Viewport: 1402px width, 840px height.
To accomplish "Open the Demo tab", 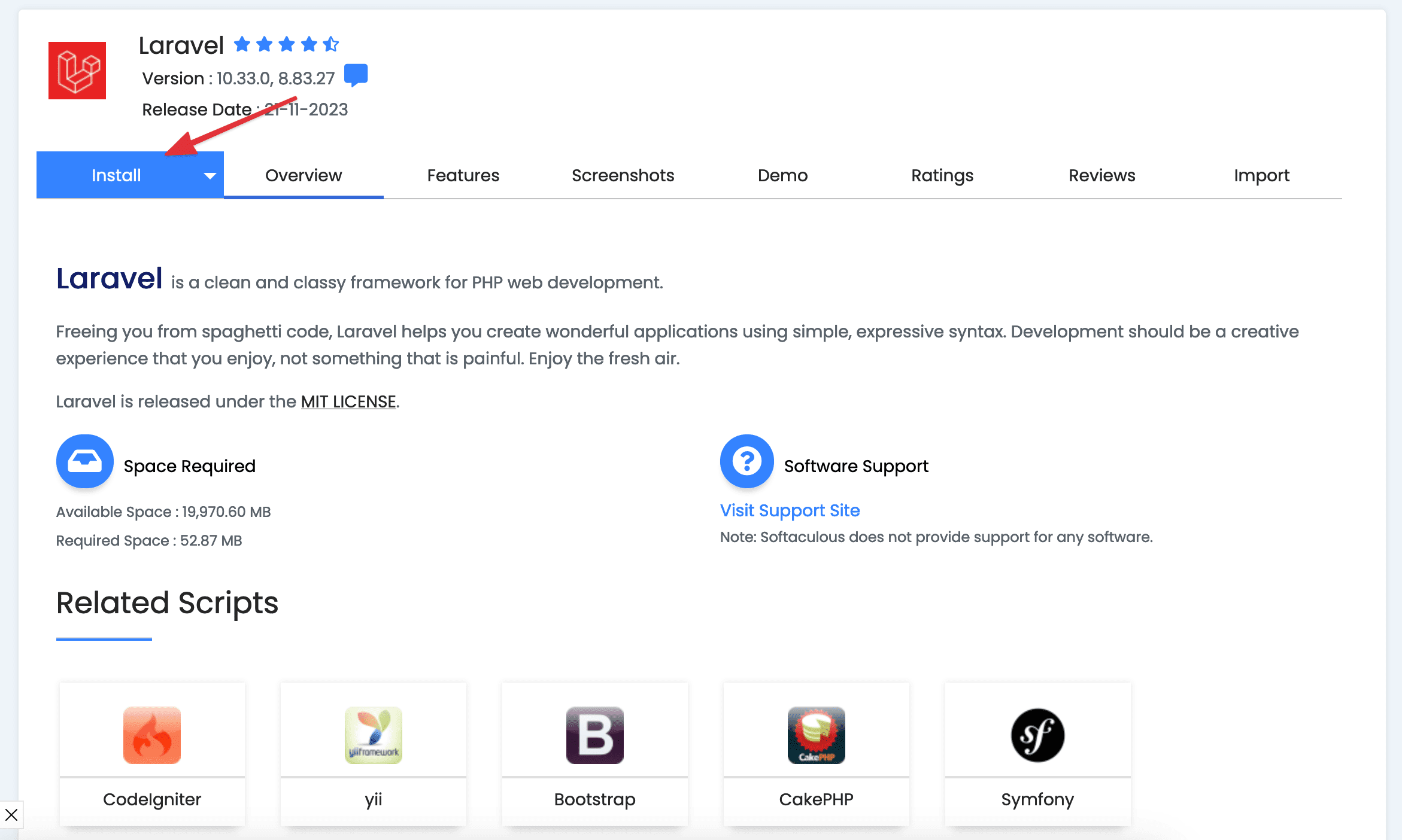I will point(782,175).
